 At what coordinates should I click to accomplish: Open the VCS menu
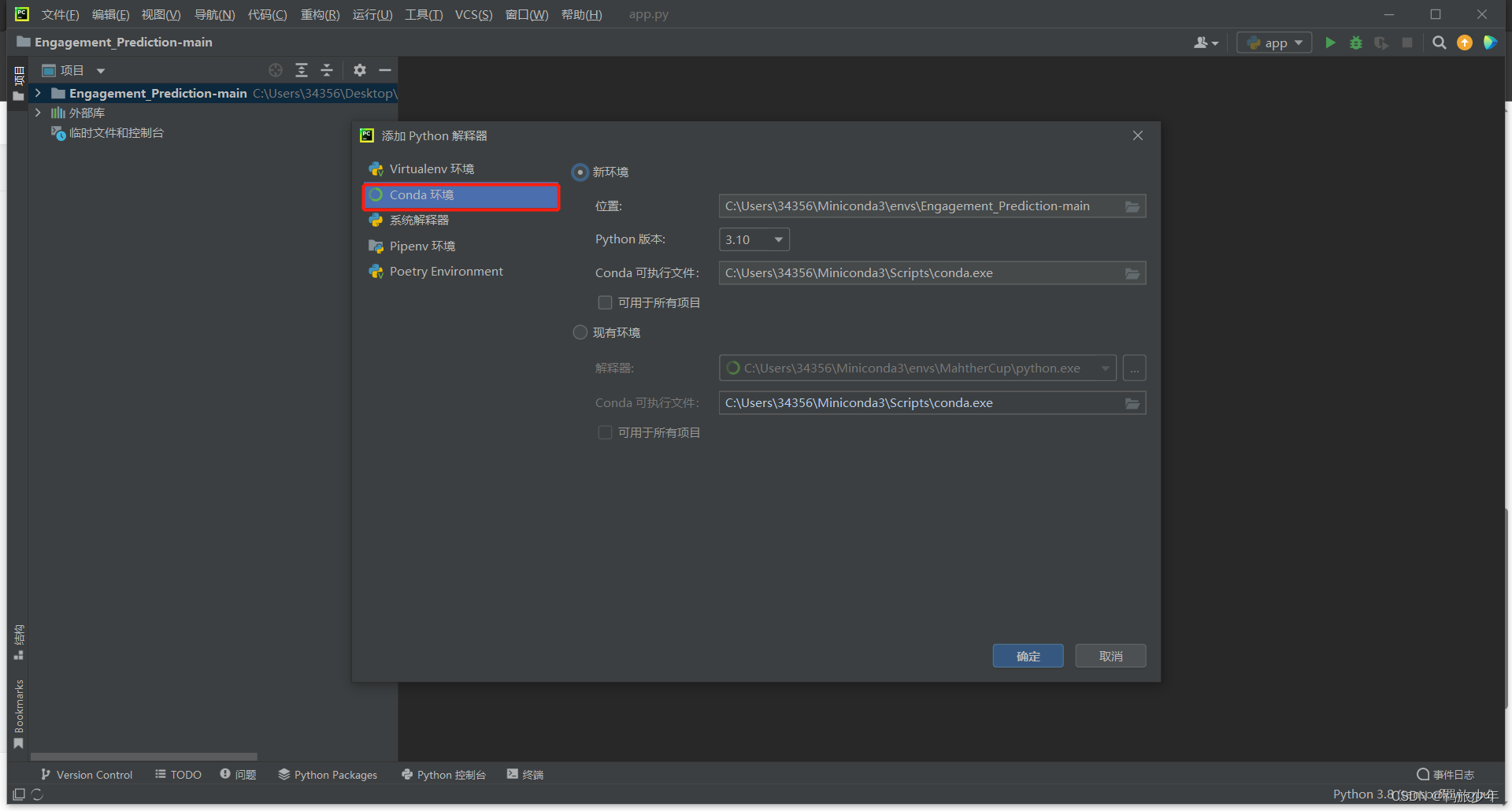tap(473, 14)
